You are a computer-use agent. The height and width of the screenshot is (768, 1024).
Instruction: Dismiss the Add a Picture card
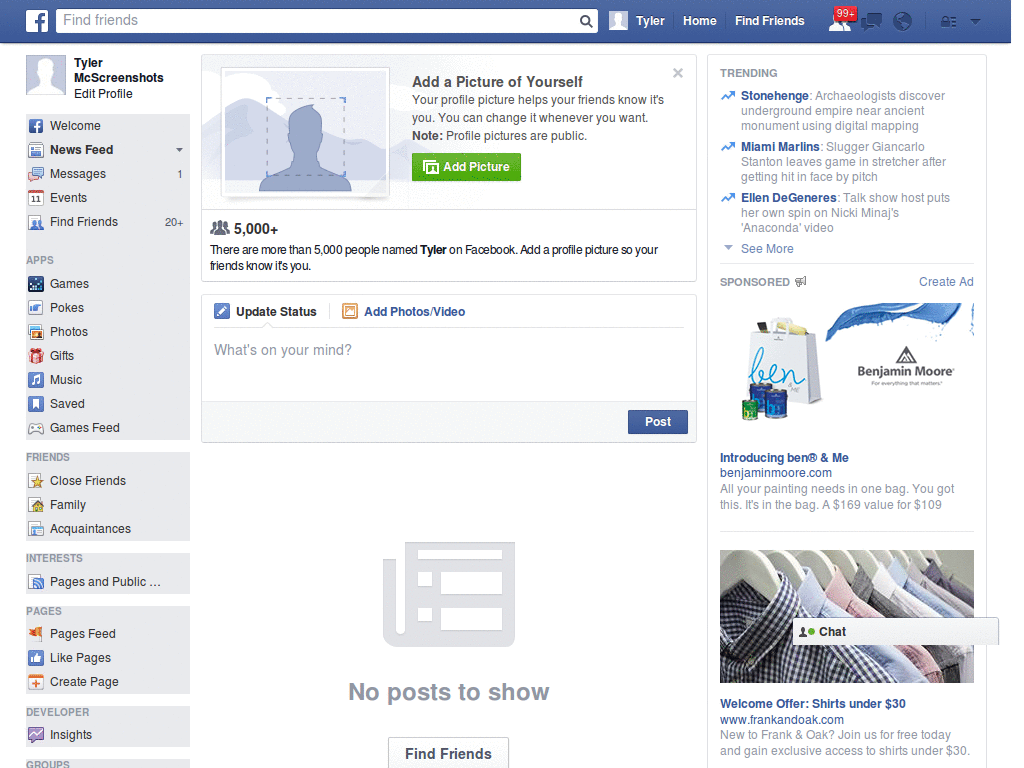[x=678, y=73]
